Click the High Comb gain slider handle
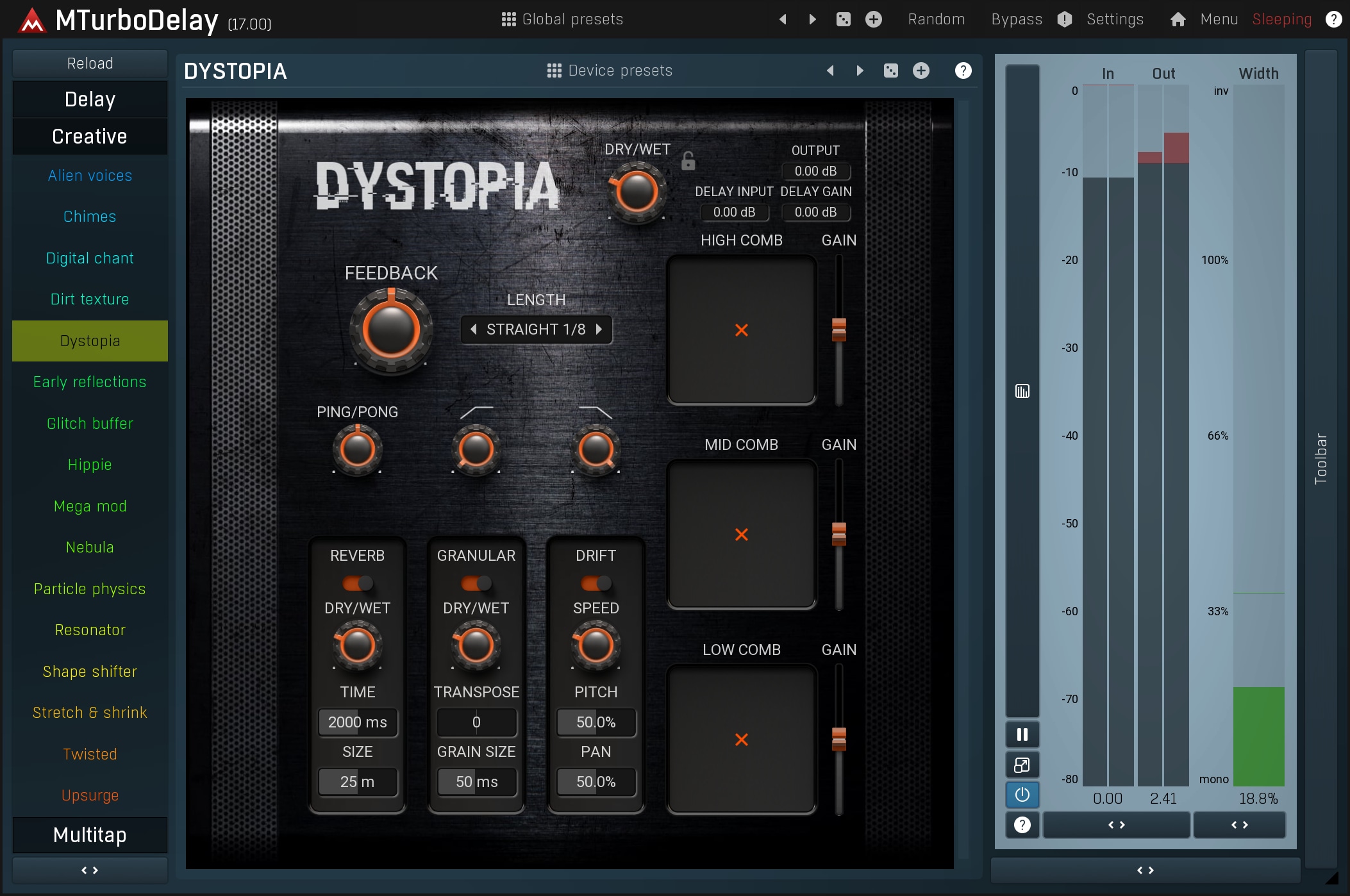This screenshot has width=1350, height=896. pyautogui.click(x=838, y=329)
